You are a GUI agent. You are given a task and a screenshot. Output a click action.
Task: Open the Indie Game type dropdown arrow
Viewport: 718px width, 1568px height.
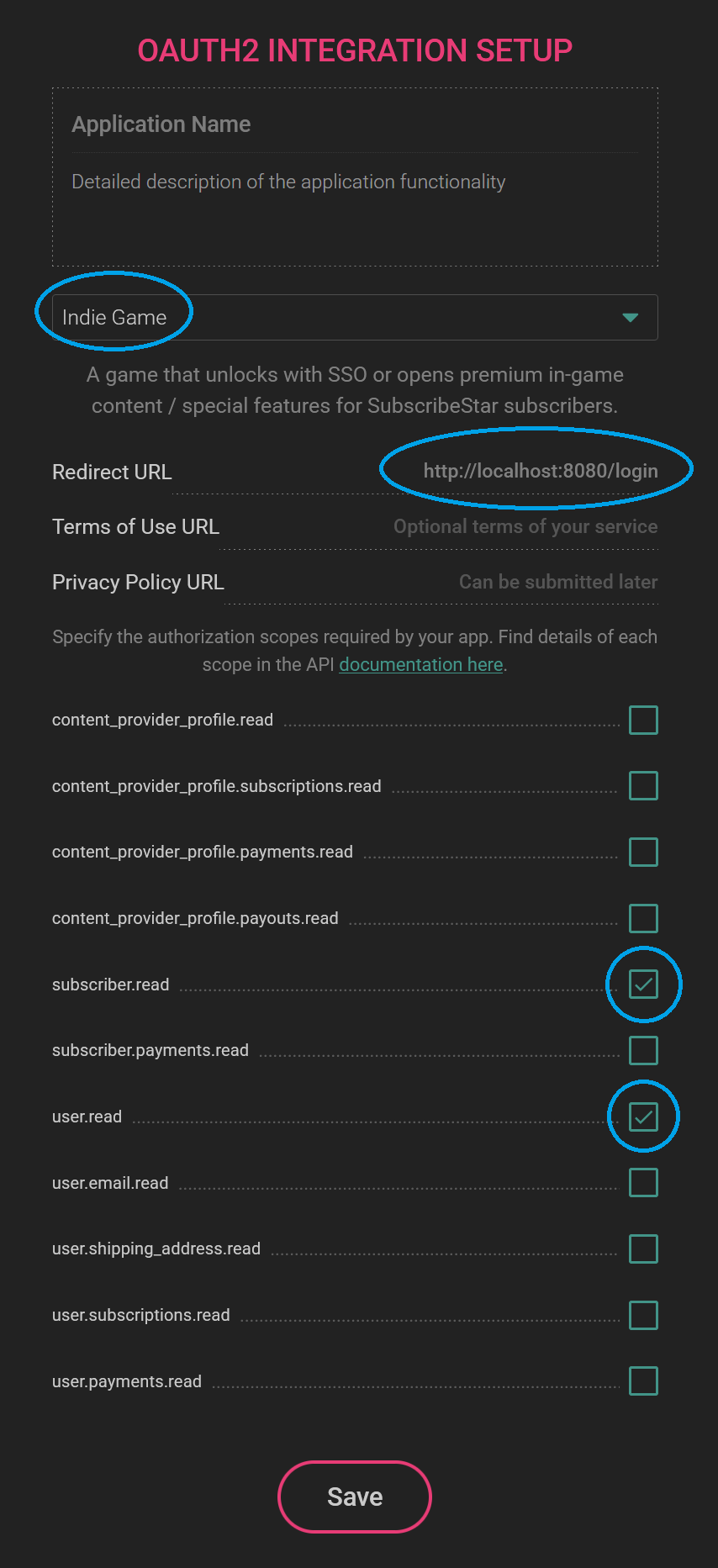tap(630, 317)
